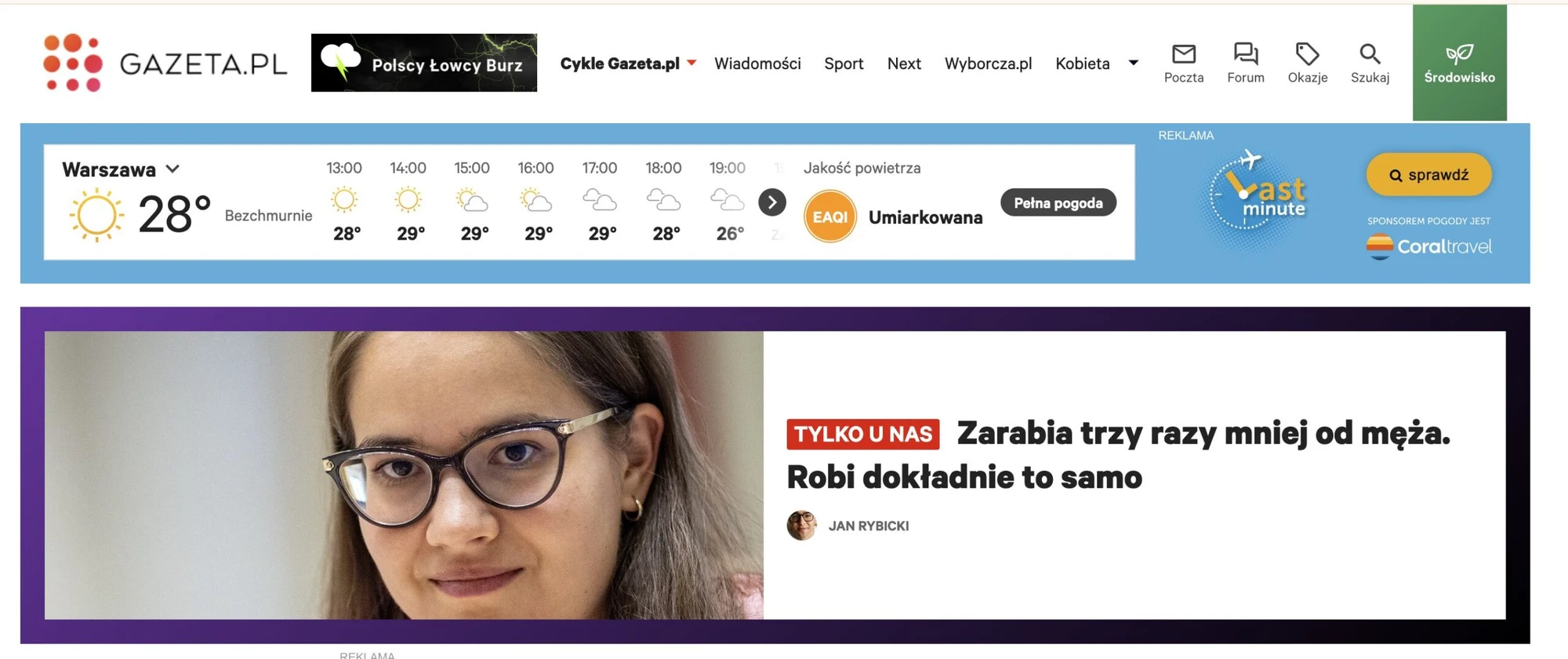Click the Okazje tag icon
Screen dimensions: 1568x659
coord(1307,53)
